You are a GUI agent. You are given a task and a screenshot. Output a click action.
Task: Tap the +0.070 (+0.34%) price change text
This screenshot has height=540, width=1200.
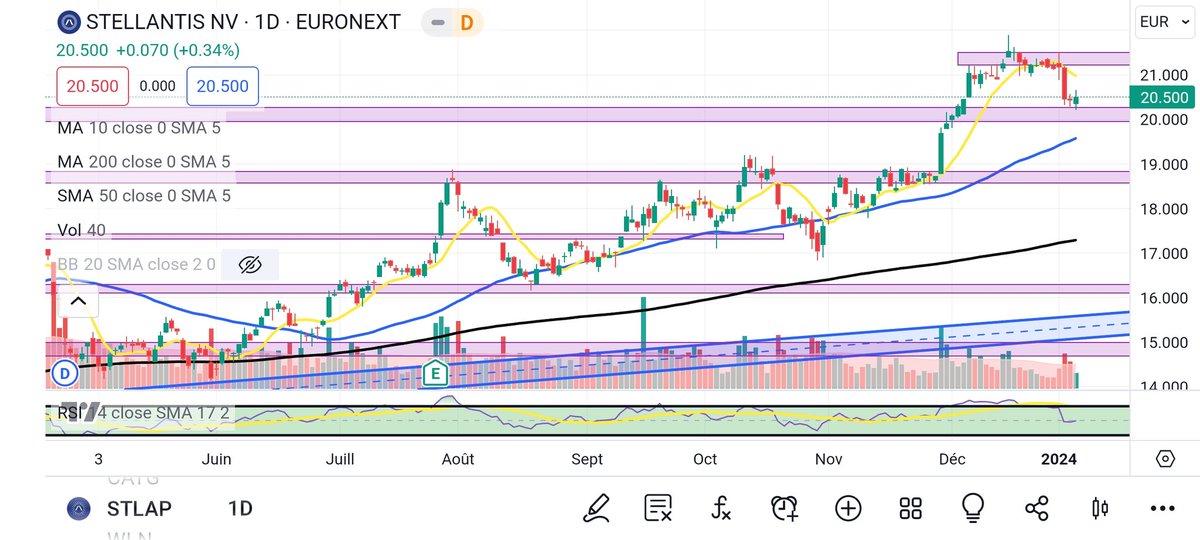click(x=178, y=50)
